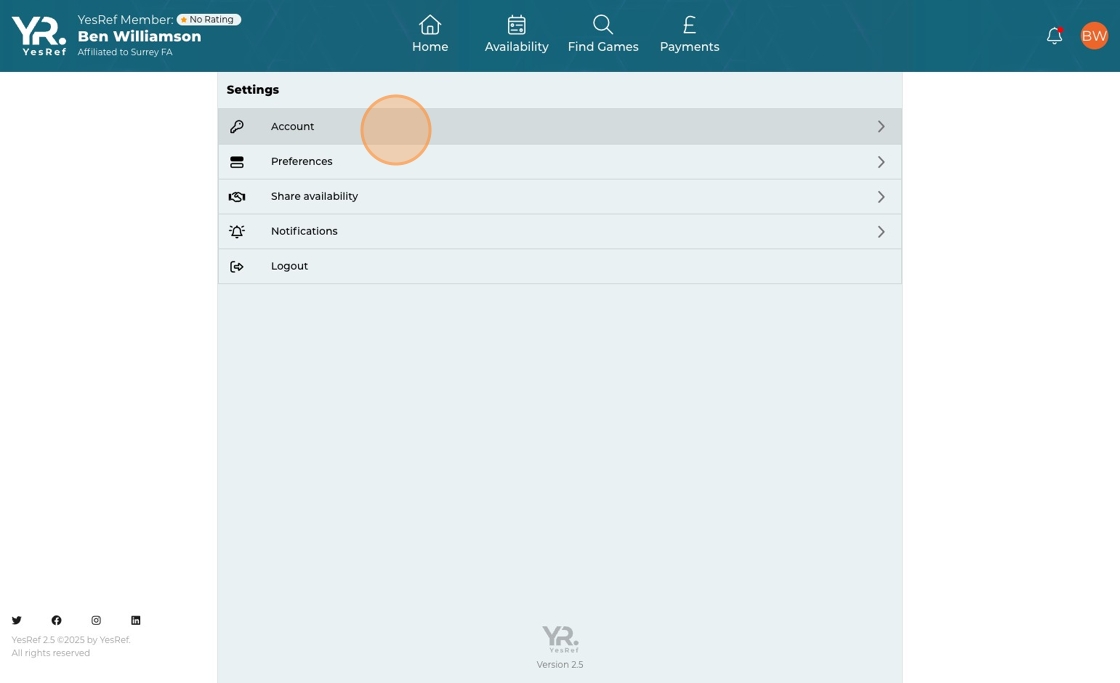Click the Notifications bell row icon
This screenshot has height=683, width=1120.
coord(236,231)
